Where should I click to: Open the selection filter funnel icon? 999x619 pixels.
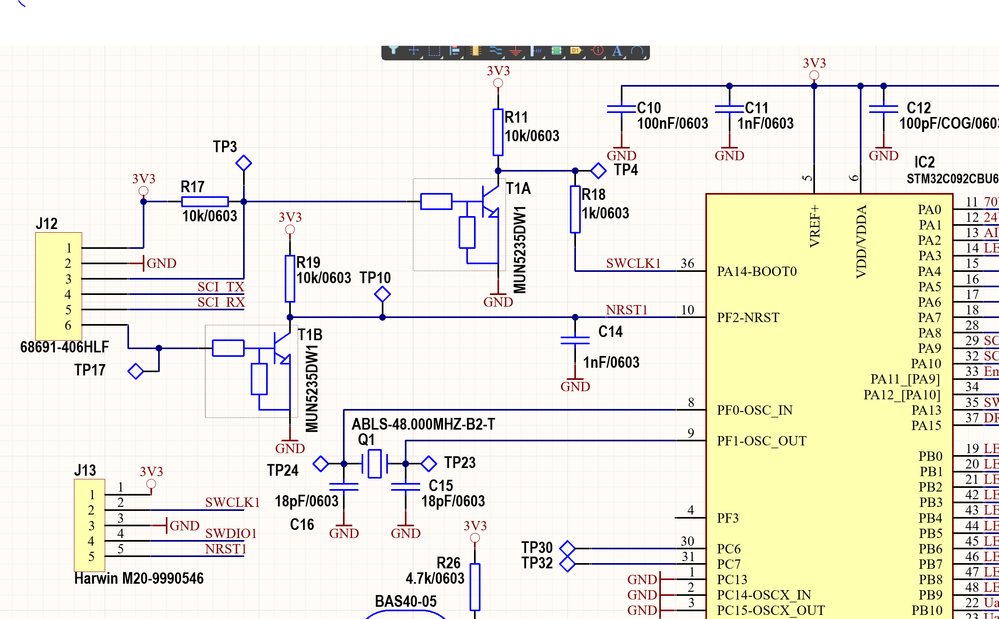[x=393, y=50]
